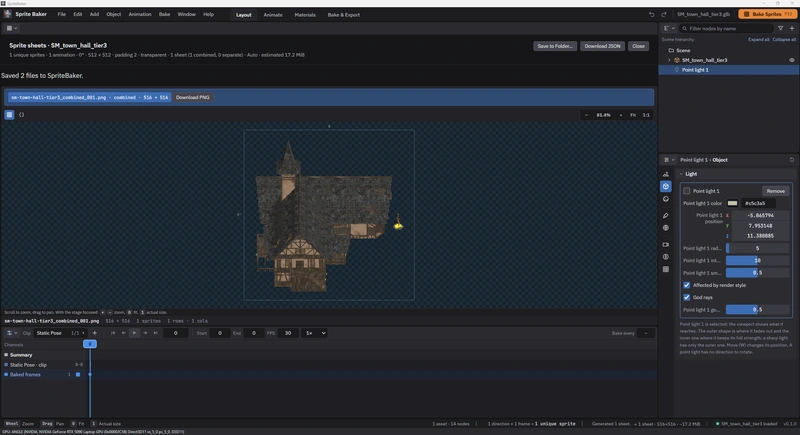The image size is (800, 435).
Task: Open the Static Pose clip dropdown
Action: coord(60,333)
